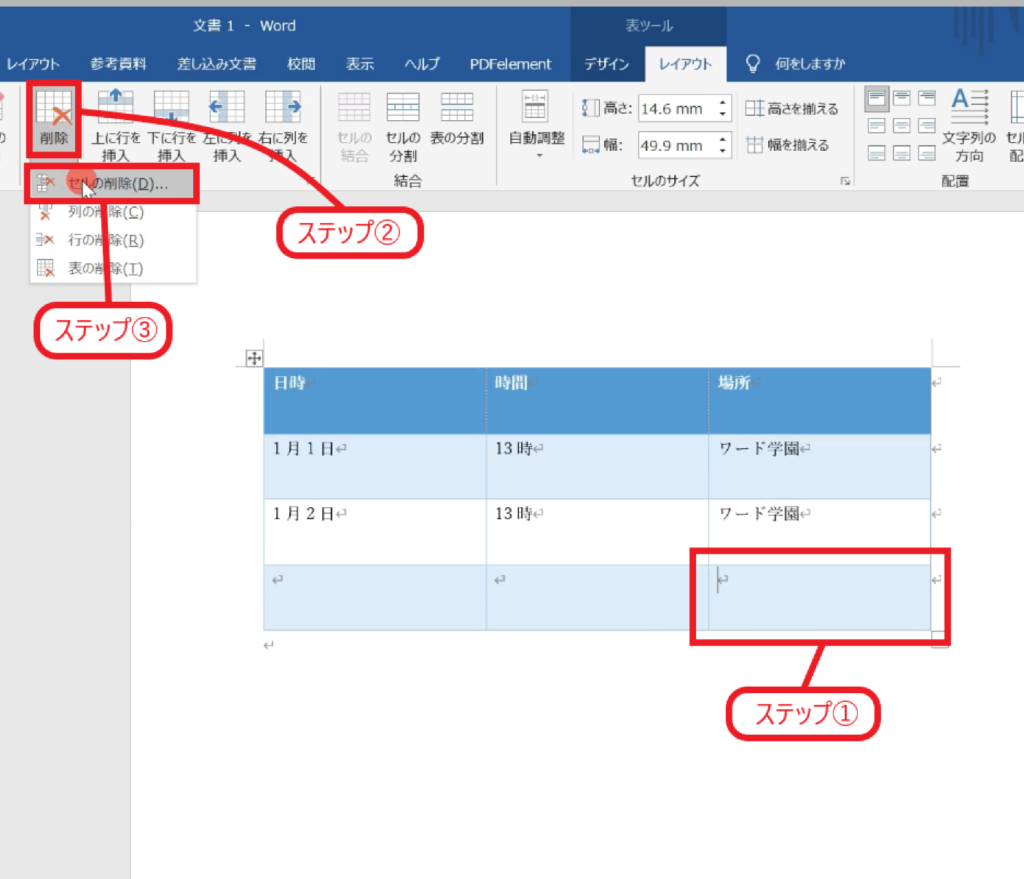
Task: Select the middle-center cell alignment option
Action: point(901,125)
